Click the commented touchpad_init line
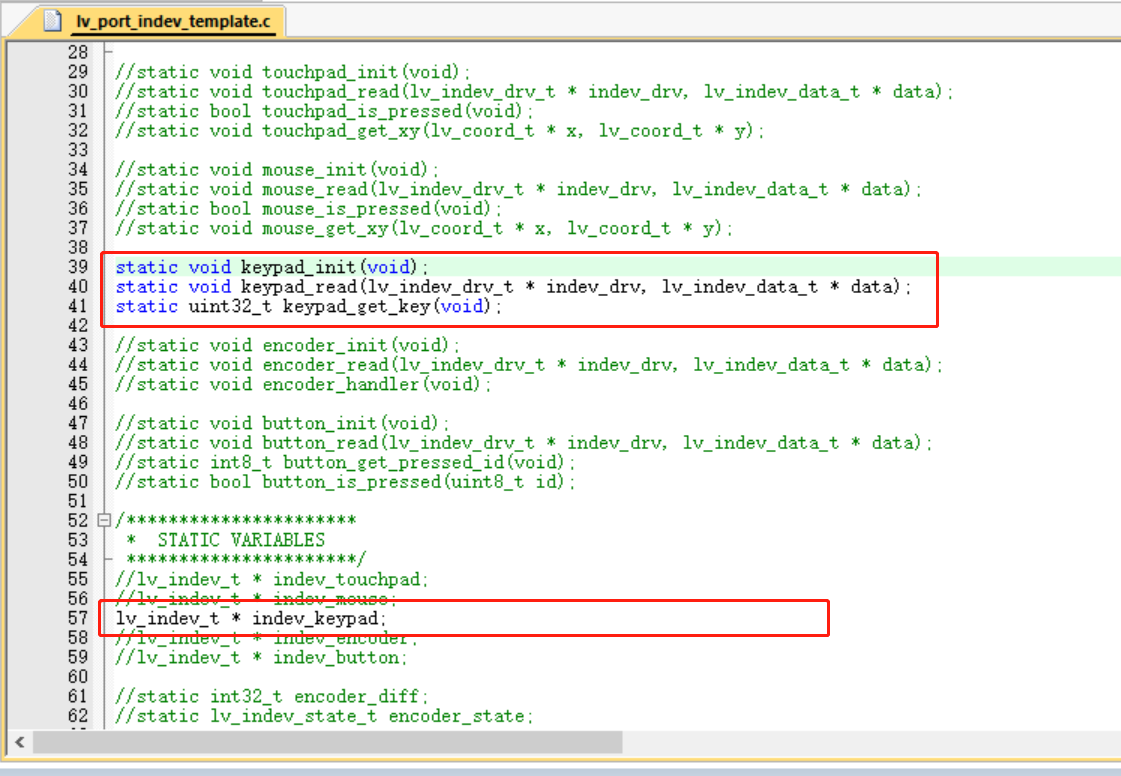The height and width of the screenshot is (776, 1121). pos(292,72)
